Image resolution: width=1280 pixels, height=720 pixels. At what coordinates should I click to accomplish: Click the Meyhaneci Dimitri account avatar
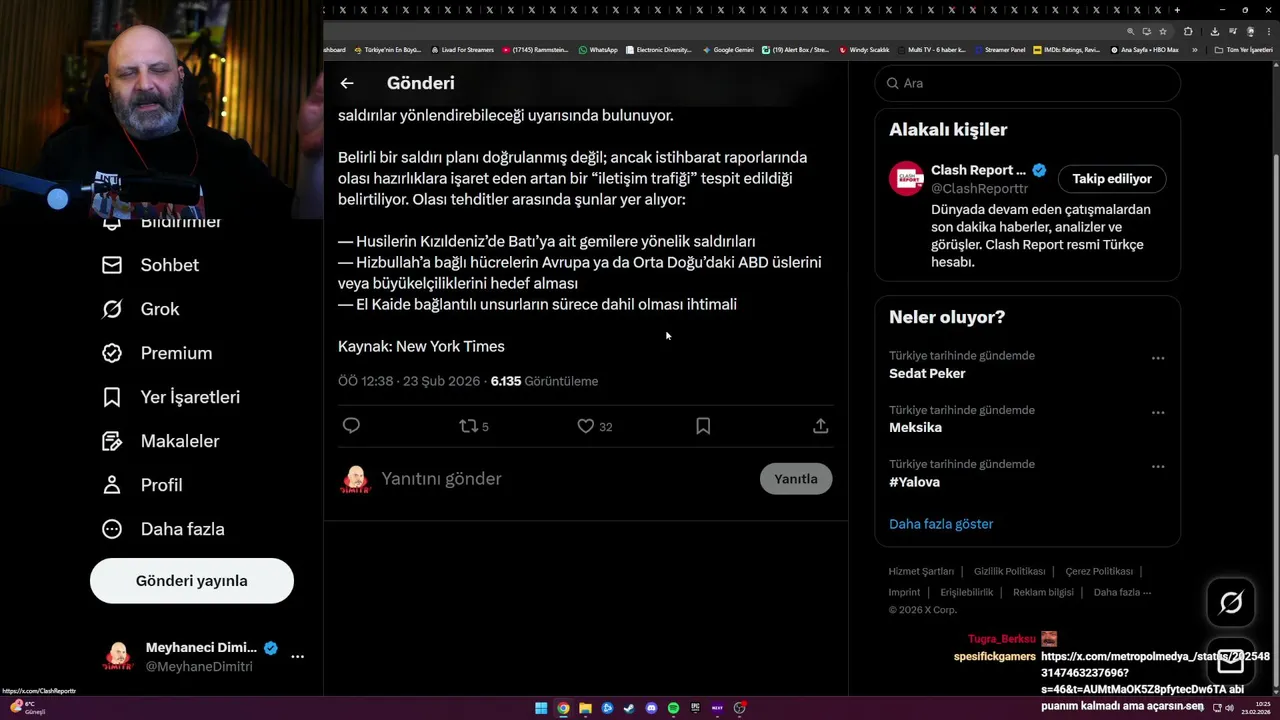[x=118, y=657]
